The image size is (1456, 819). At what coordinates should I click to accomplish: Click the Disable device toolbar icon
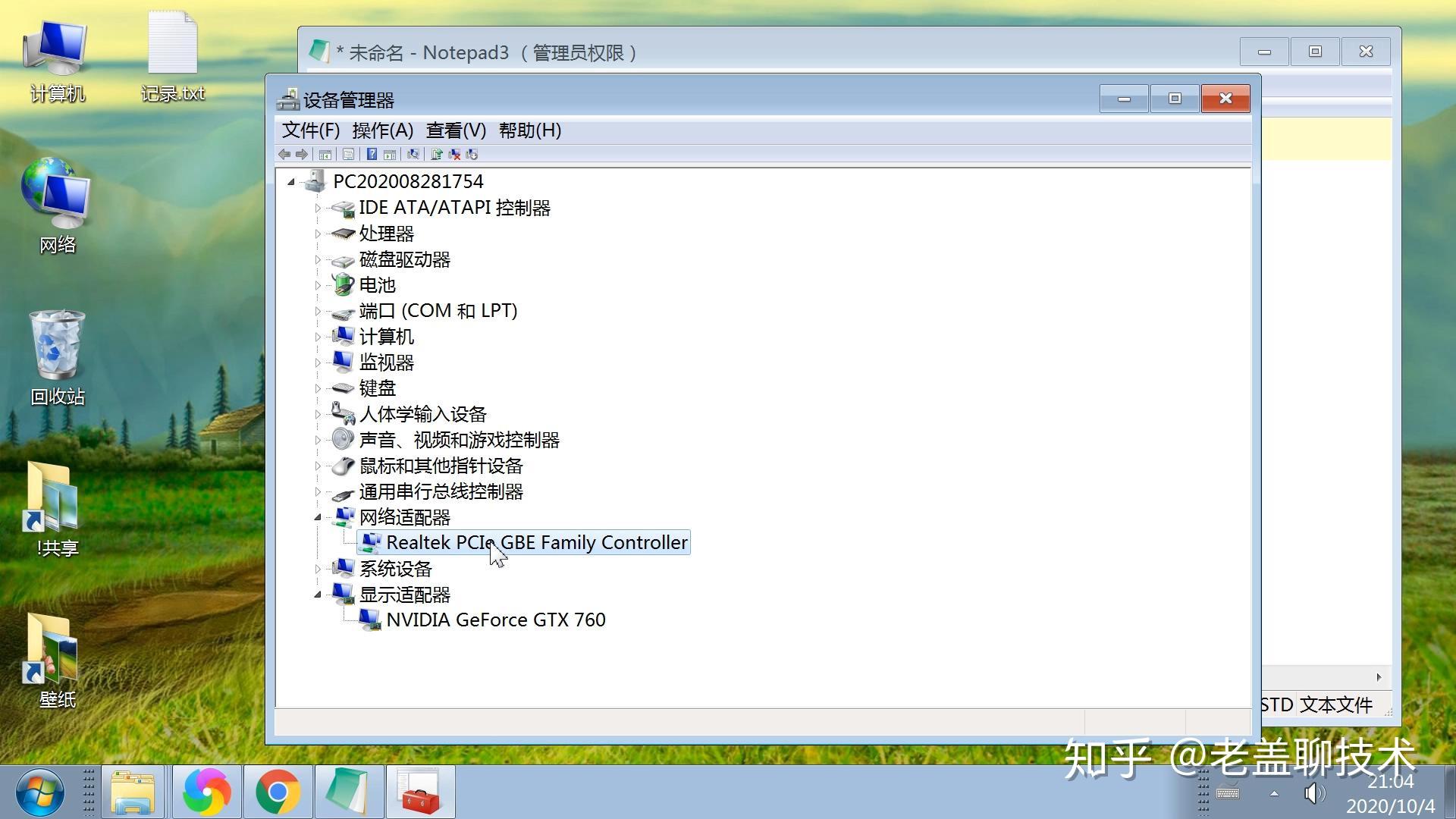point(472,155)
